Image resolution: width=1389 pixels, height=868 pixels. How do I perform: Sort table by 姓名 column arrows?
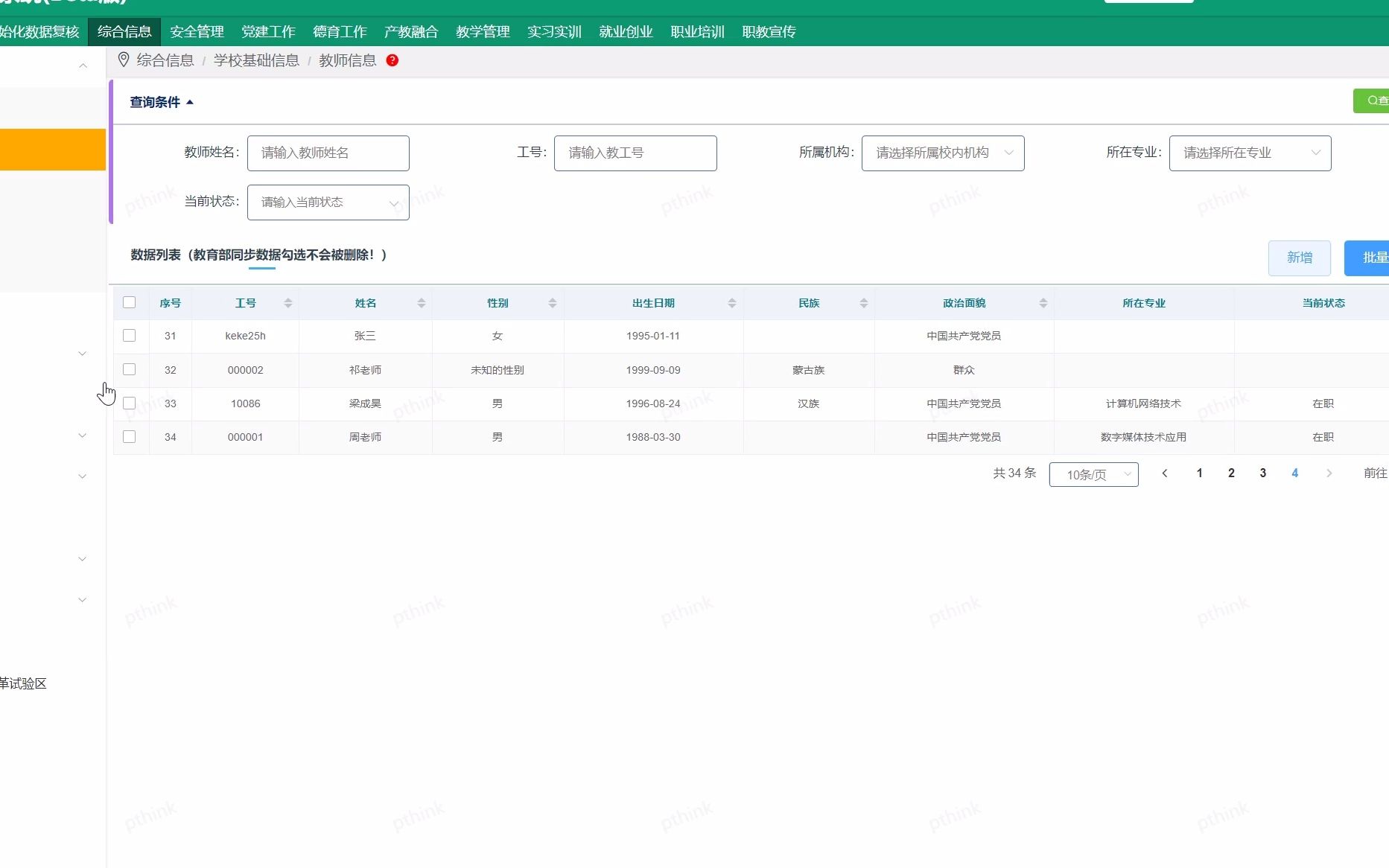pyautogui.click(x=422, y=303)
